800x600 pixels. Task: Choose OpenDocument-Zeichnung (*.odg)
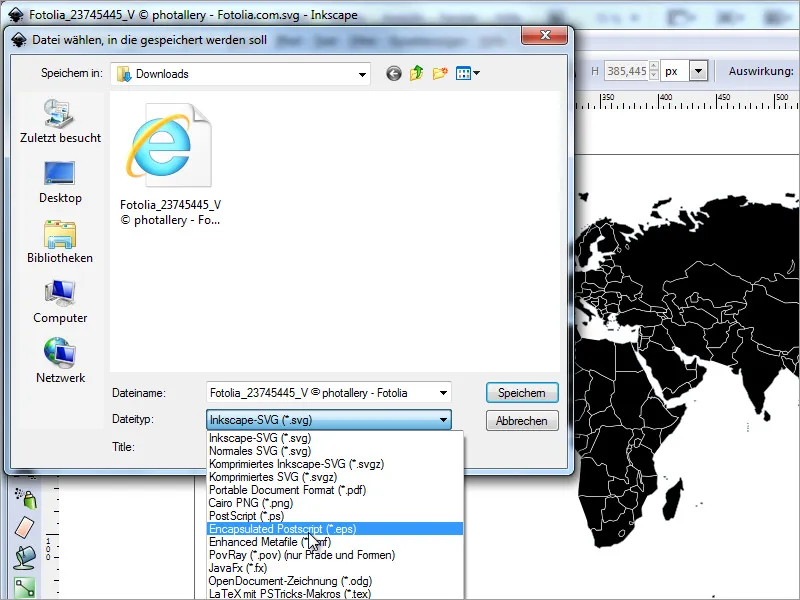click(335, 581)
